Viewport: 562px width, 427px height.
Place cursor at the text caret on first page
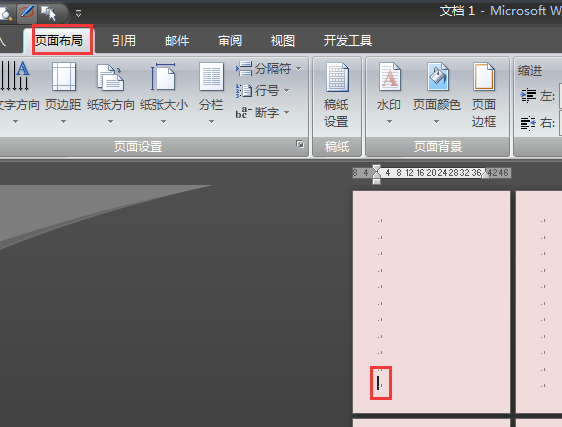pos(378,383)
